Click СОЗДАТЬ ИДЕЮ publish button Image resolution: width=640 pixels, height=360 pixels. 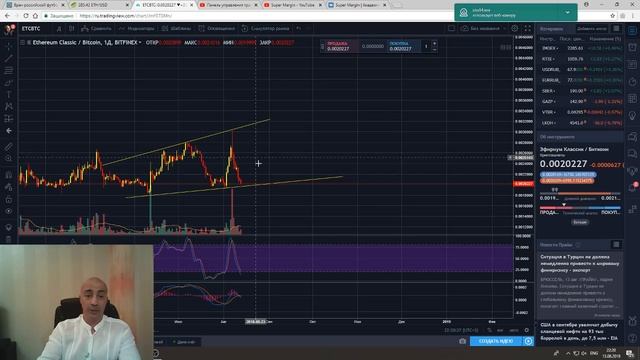coord(496,341)
